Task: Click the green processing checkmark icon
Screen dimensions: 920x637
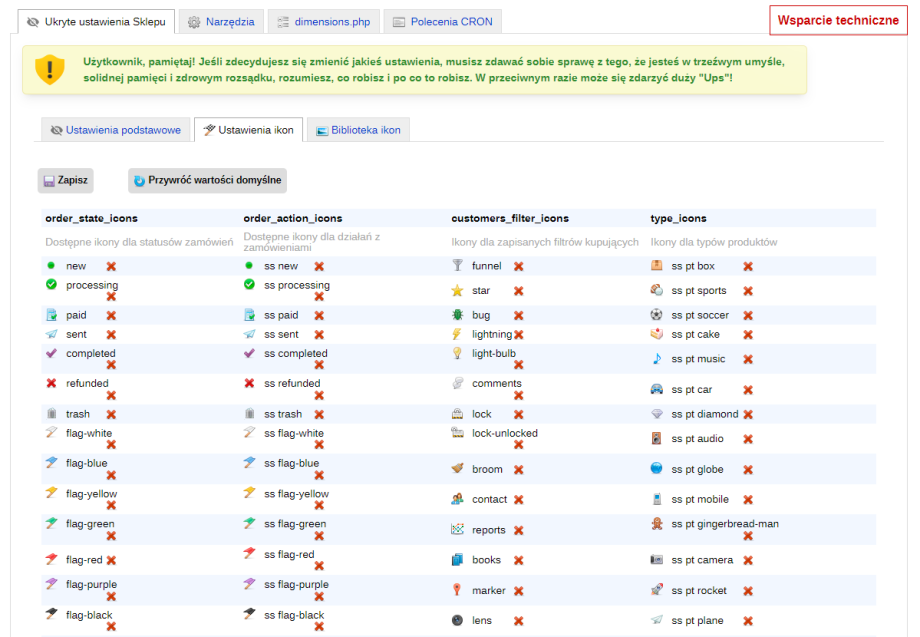Action: tap(51, 285)
